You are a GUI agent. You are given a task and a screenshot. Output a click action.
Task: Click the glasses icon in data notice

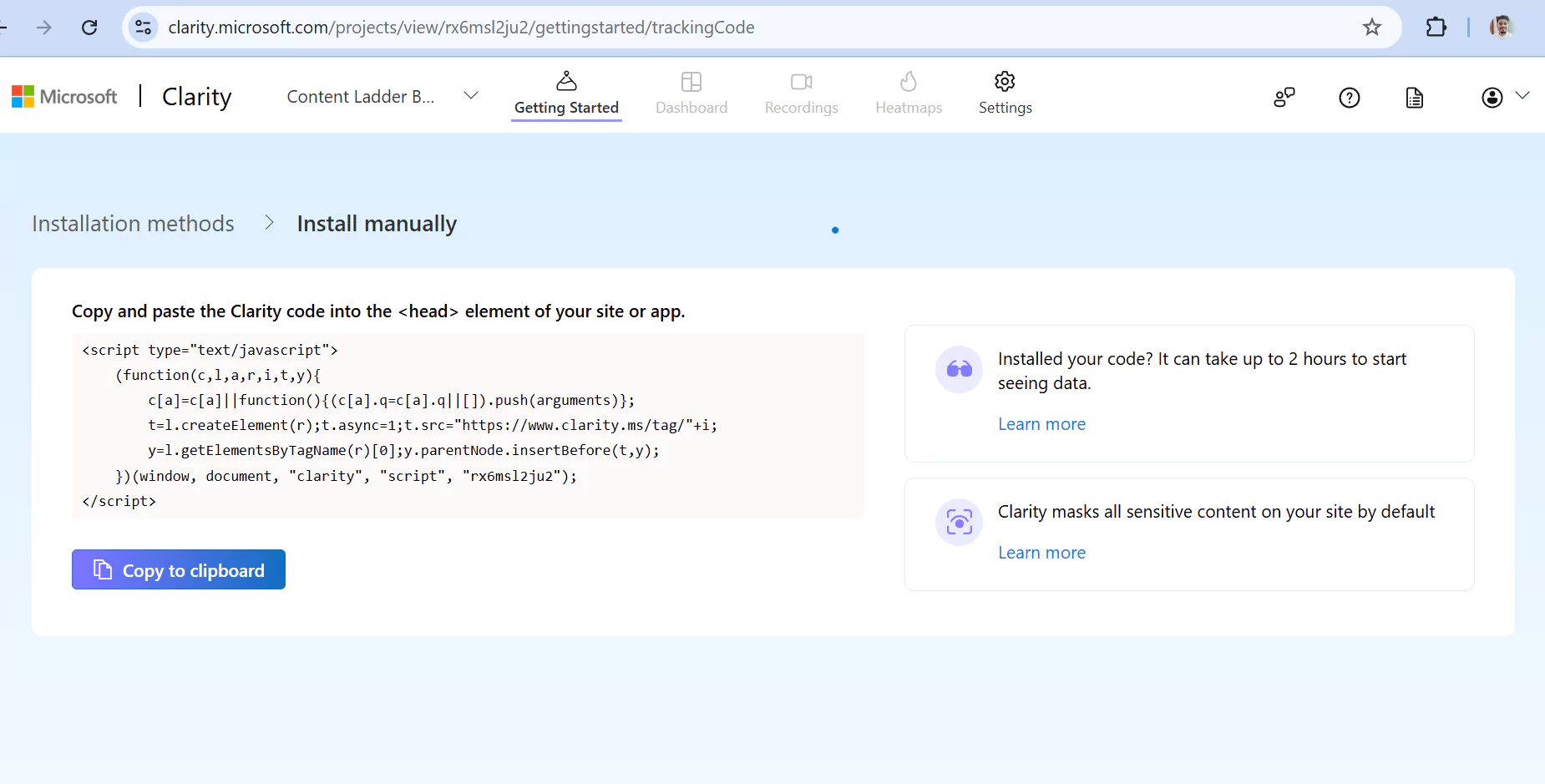(960, 369)
